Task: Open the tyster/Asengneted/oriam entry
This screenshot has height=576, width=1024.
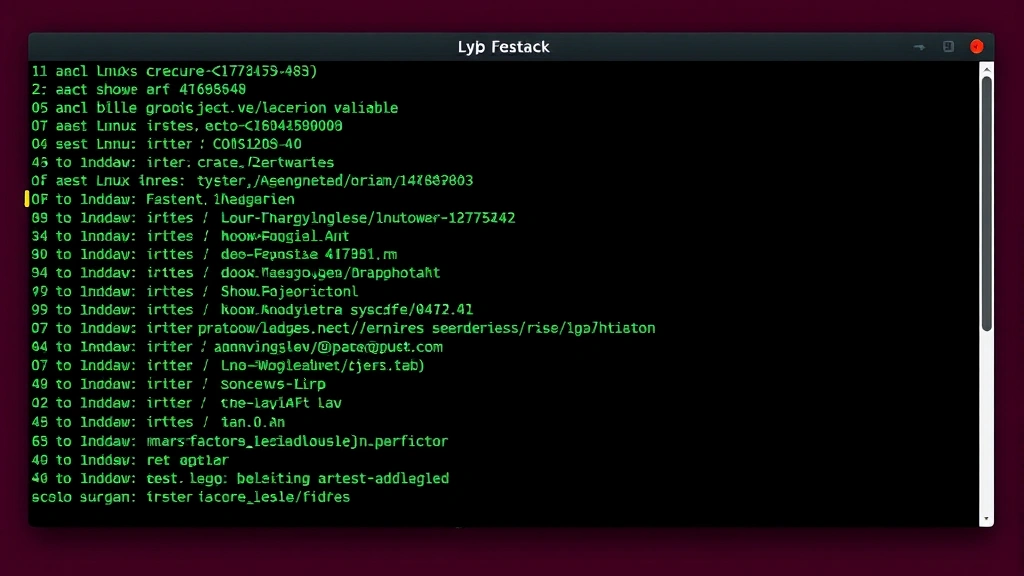Action: [335, 180]
